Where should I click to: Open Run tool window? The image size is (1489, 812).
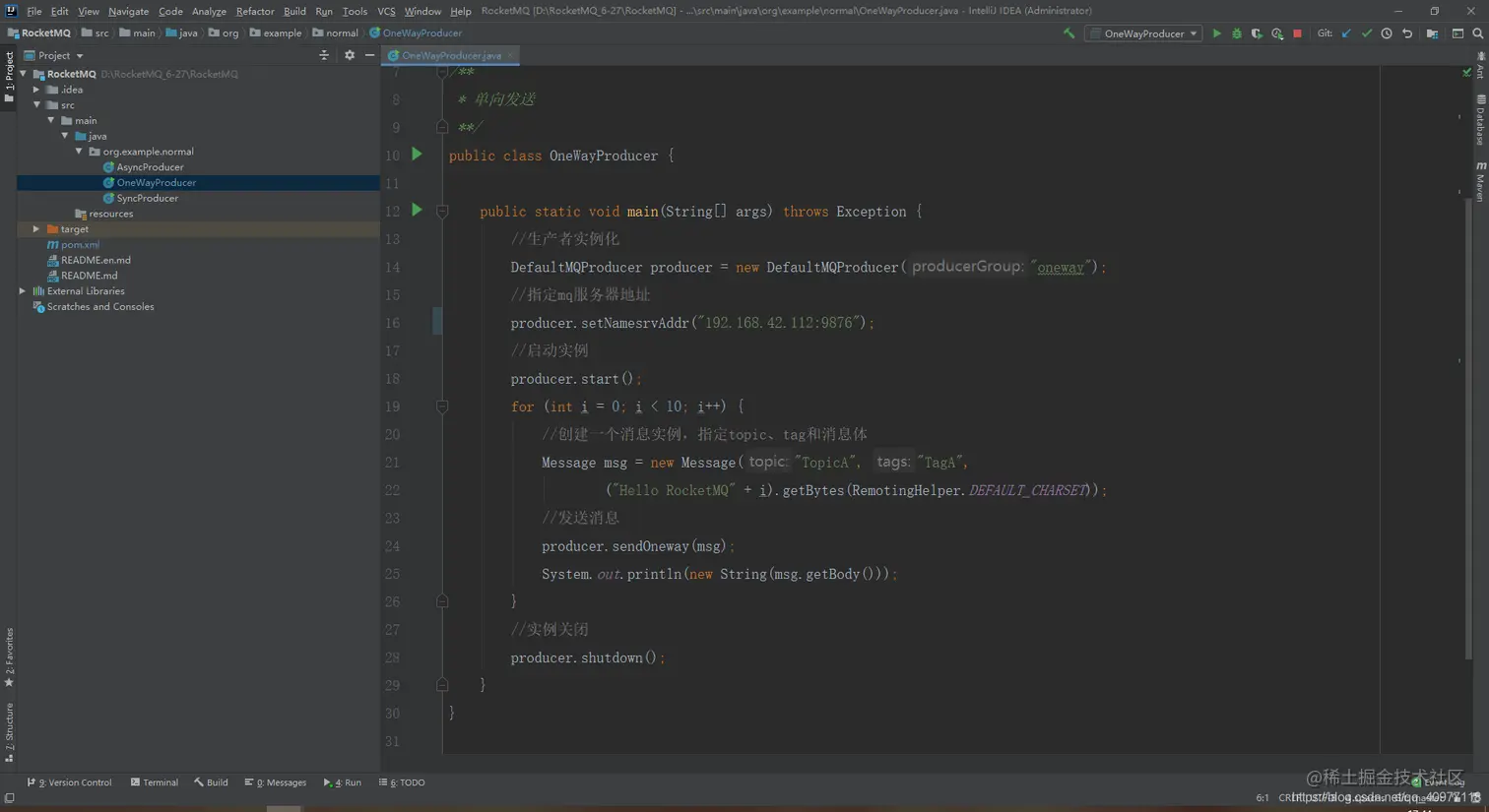pyautogui.click(x=343, y=782)
